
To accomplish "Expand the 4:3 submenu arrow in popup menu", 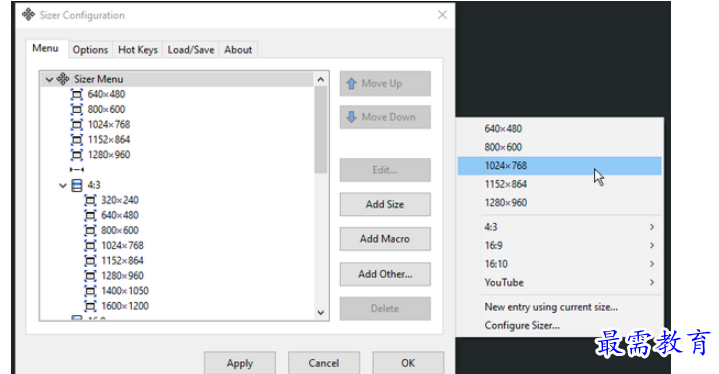I will pyautogui.click(x=652, y=227).
